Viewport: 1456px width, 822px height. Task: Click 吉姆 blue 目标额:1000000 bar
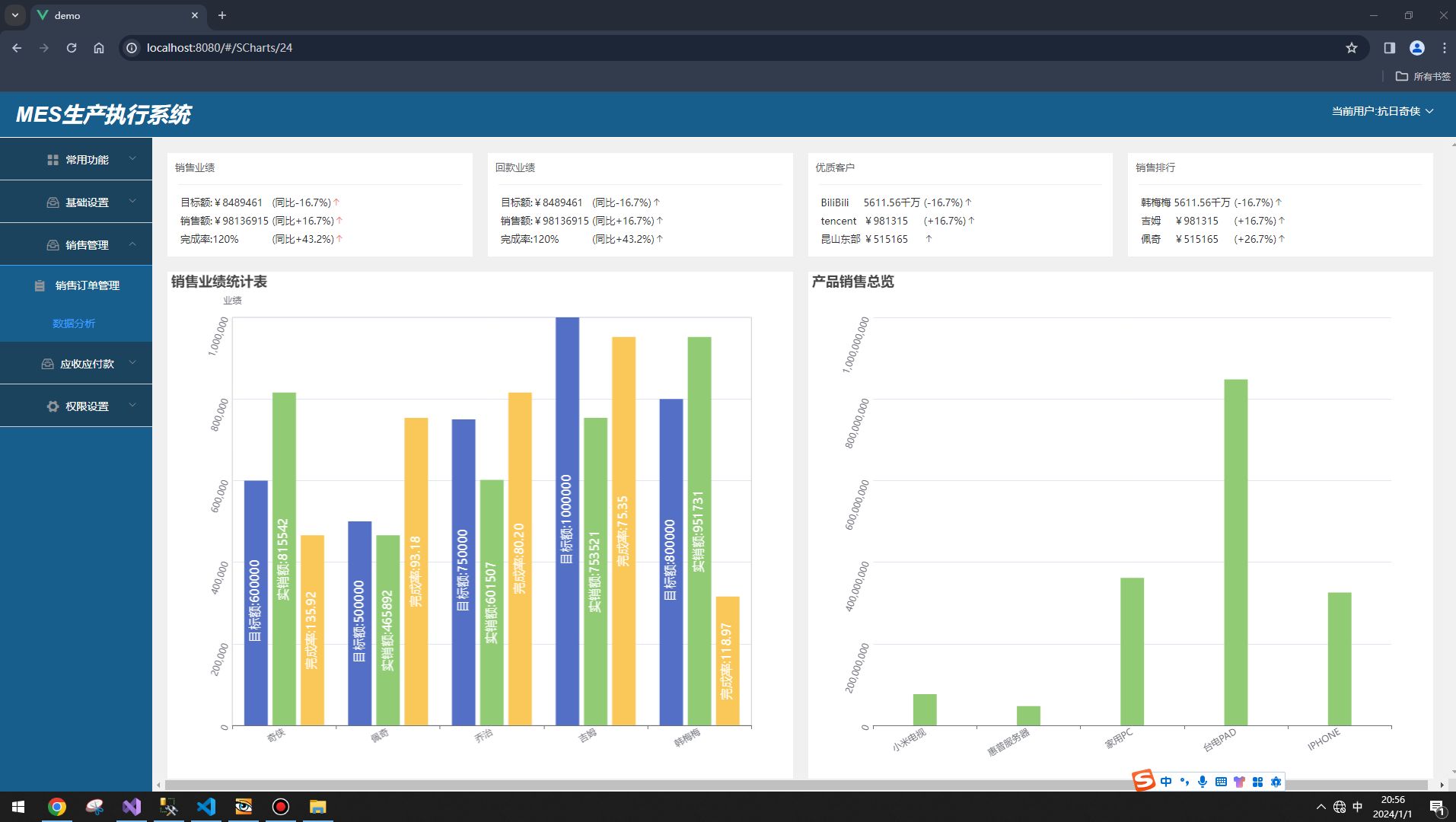567,521
